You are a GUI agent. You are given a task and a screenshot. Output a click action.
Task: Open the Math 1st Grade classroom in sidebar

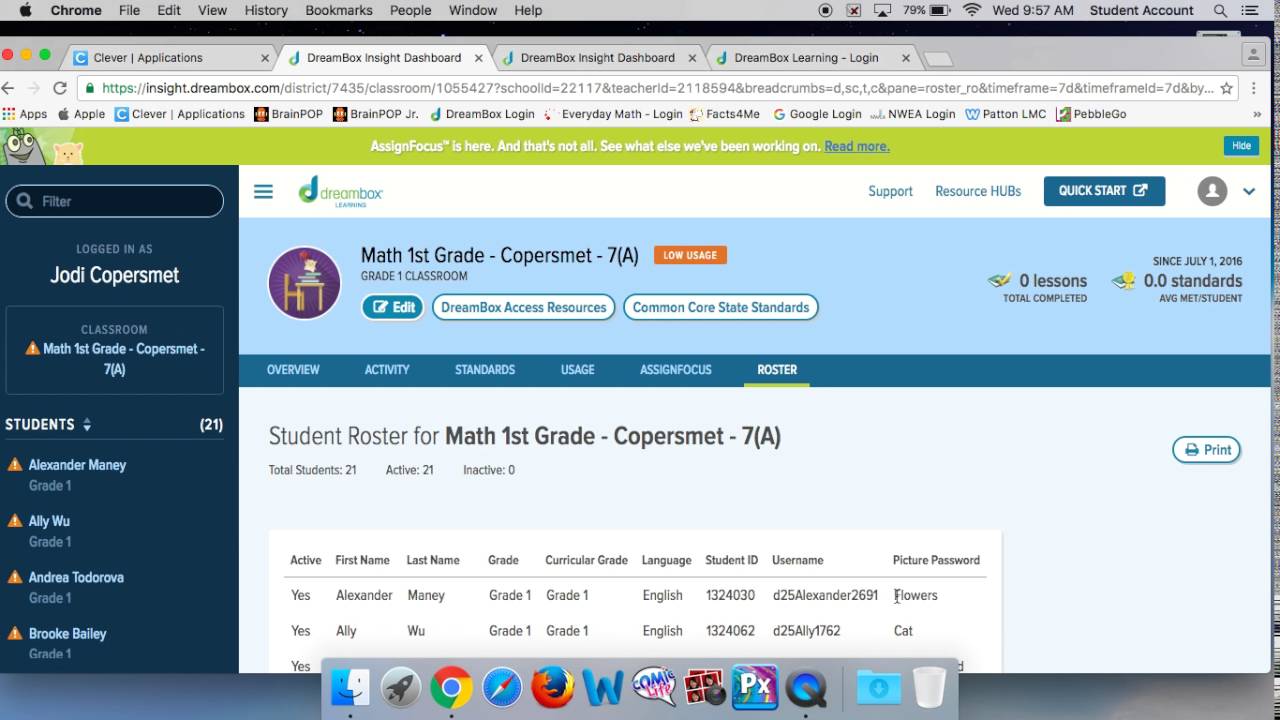click(x=115, y=349)
